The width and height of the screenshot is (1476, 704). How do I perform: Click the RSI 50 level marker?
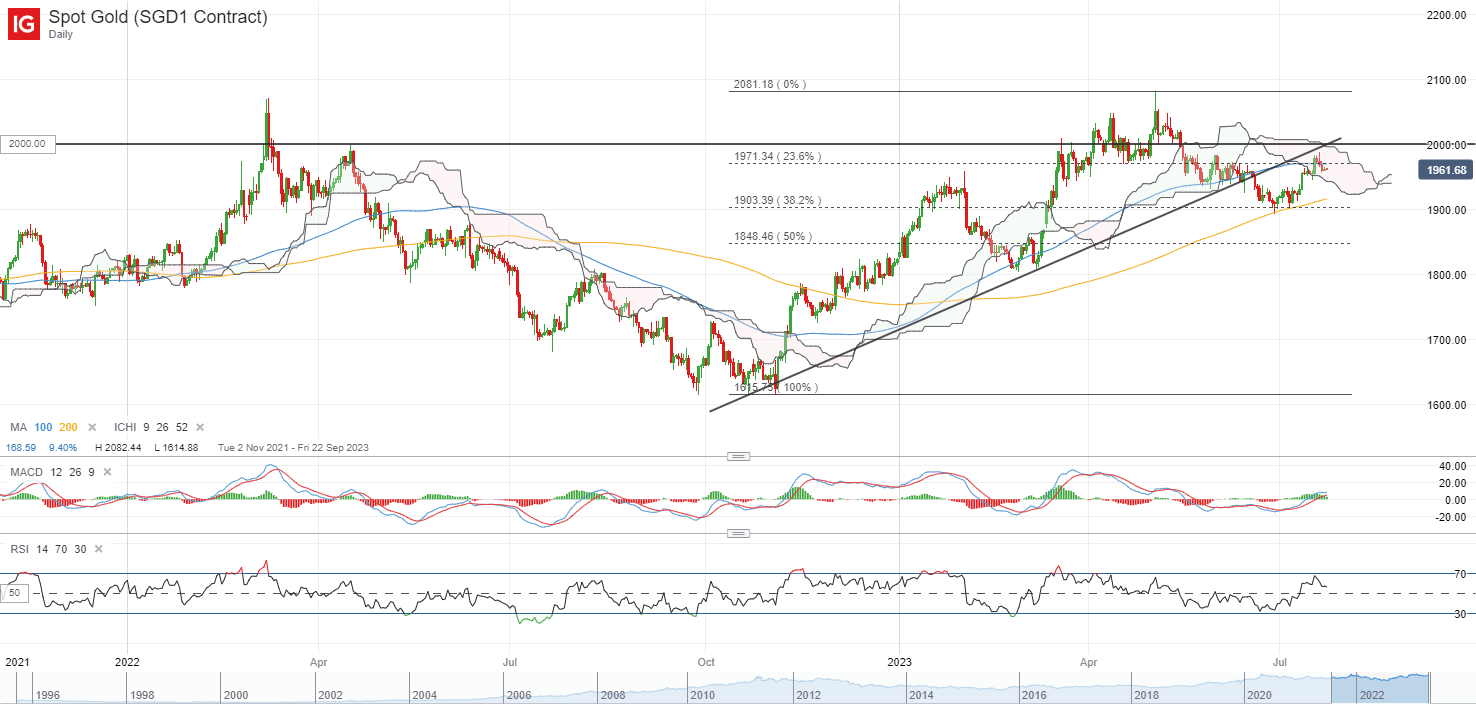tap(14, 593)
